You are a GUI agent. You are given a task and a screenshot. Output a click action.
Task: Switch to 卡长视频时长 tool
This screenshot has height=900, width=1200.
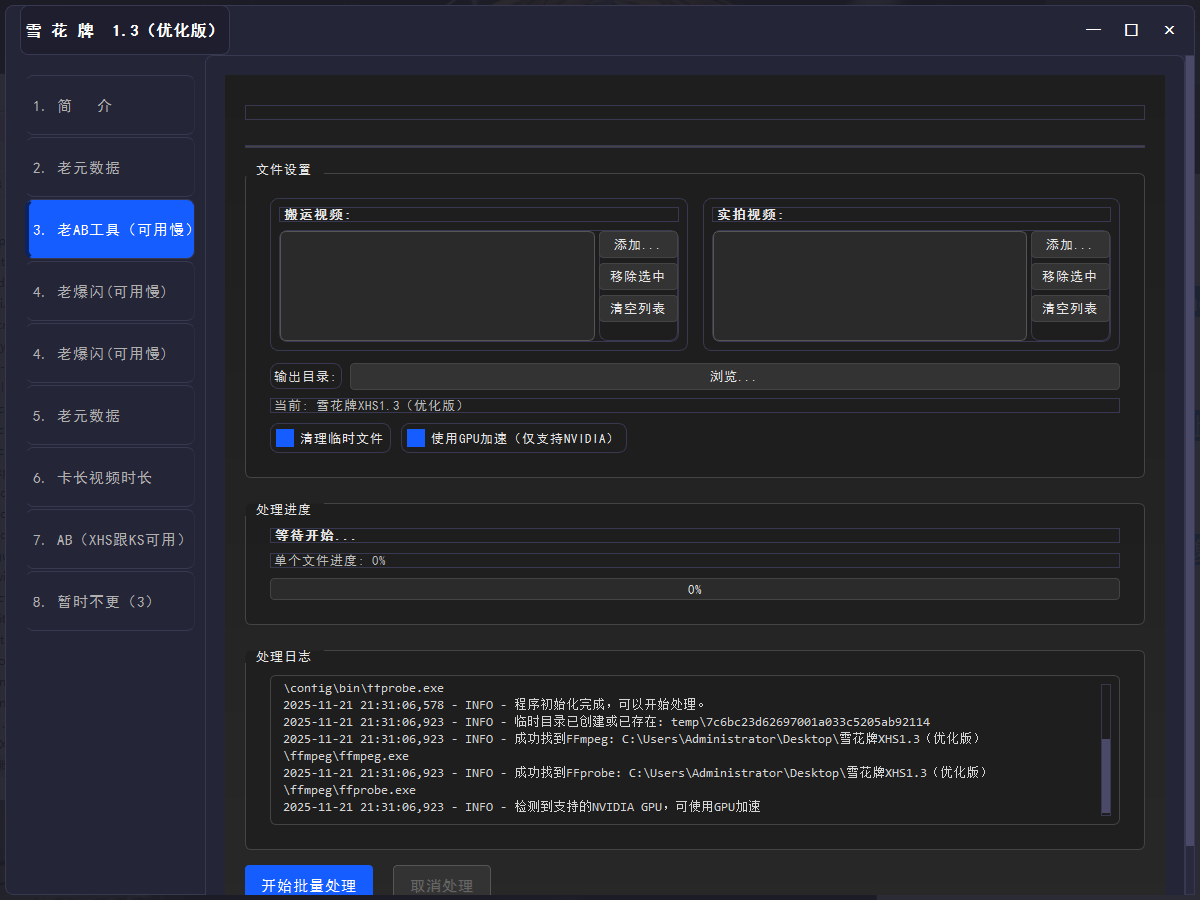pyautogui.click(x=110, y=477)
